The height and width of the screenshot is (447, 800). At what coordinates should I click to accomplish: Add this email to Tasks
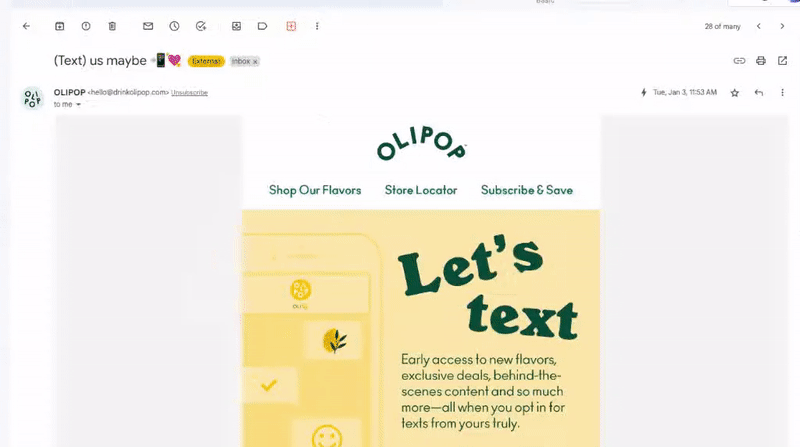coord(201,26)
